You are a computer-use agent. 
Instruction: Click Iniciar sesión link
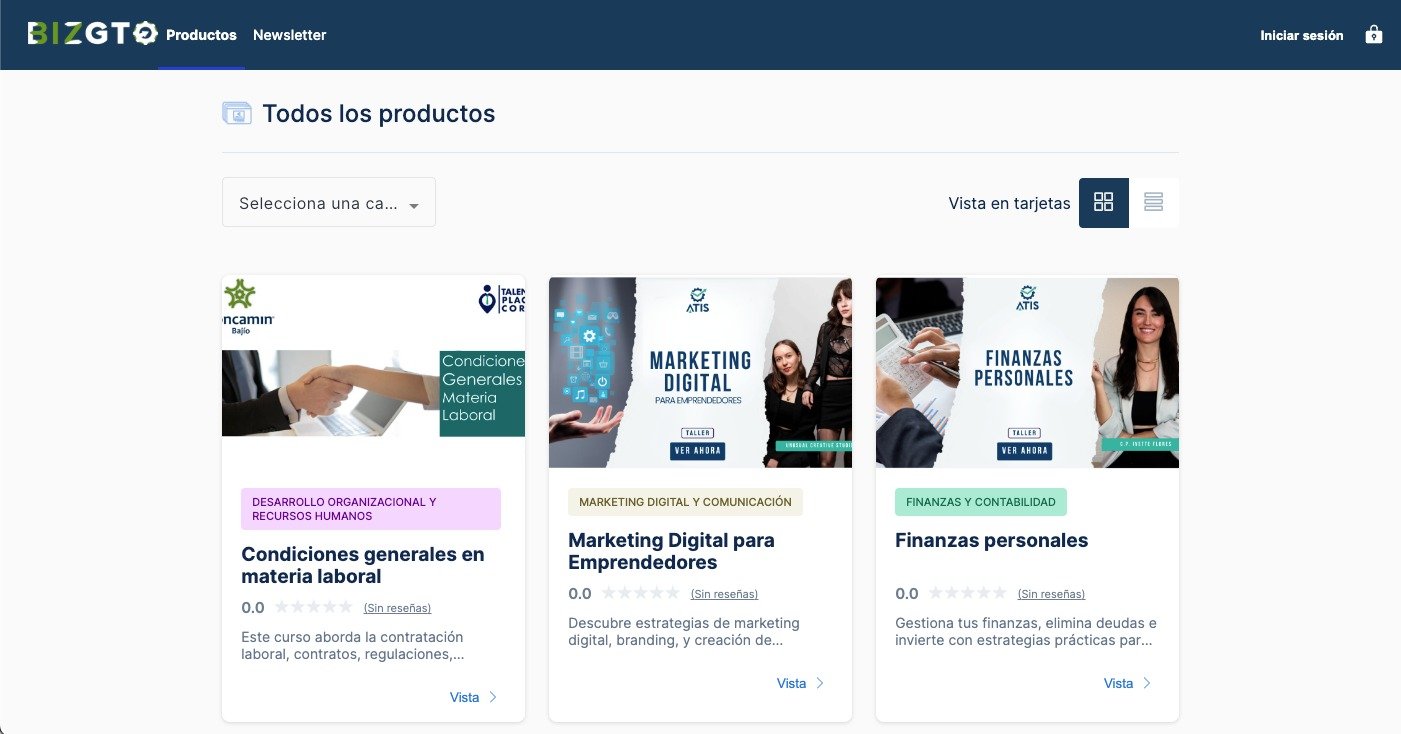click(x=1302, y=35)
